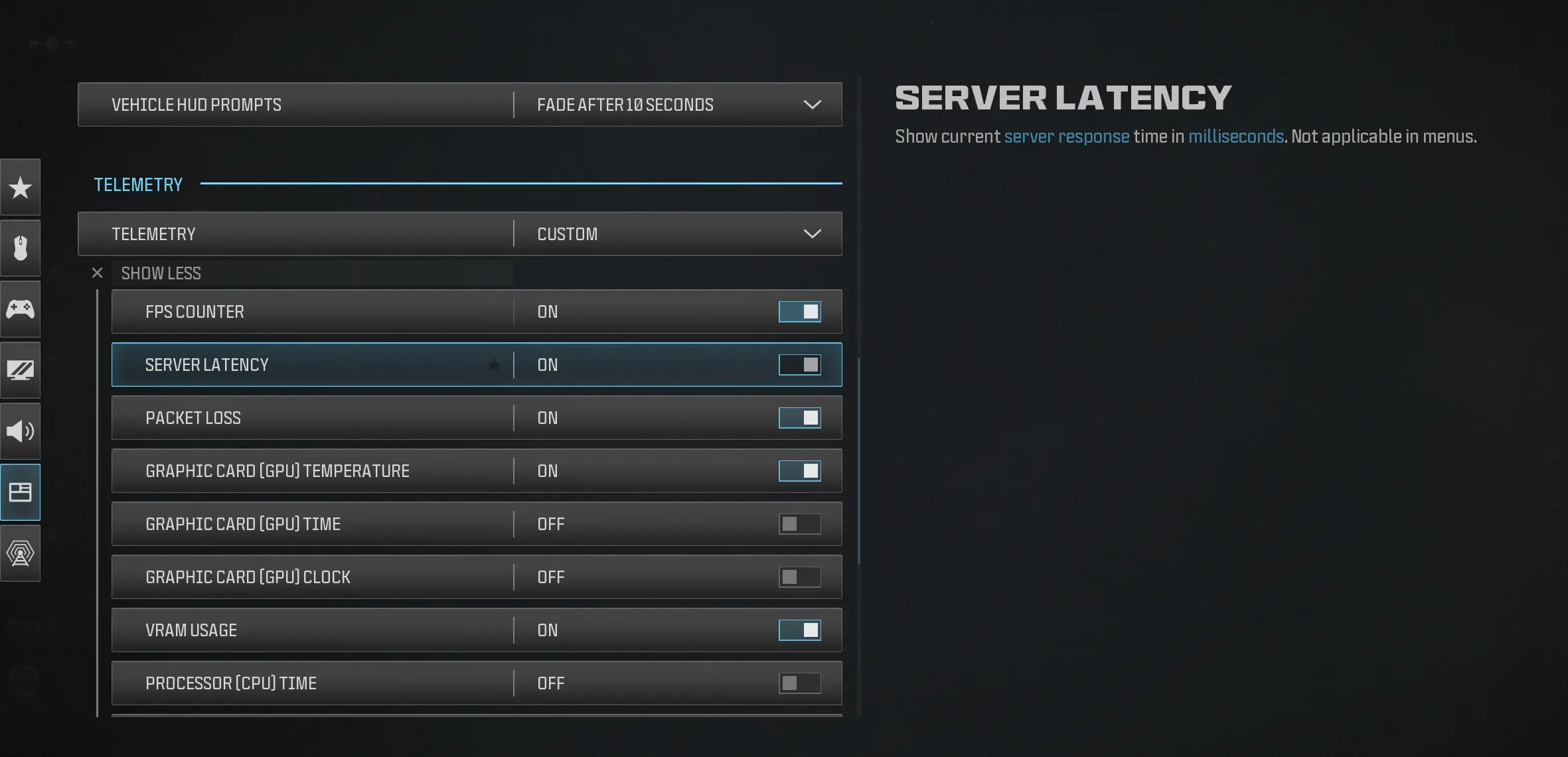Screen dimensions: 1568x757
Task: Open Controller settings via gamepad icon
Action: point(20,309)
